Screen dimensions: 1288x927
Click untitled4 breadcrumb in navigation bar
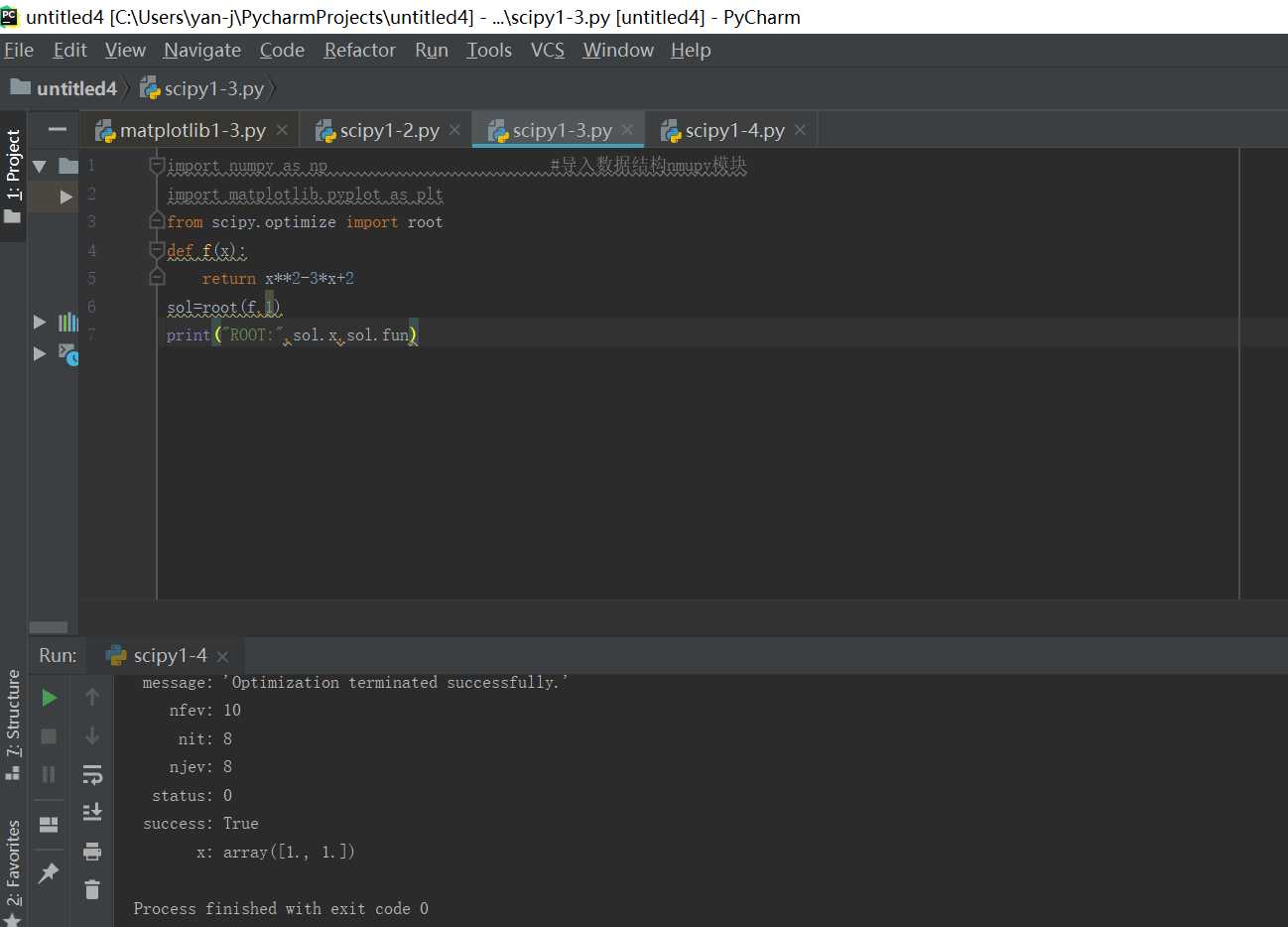click(64, 88)
